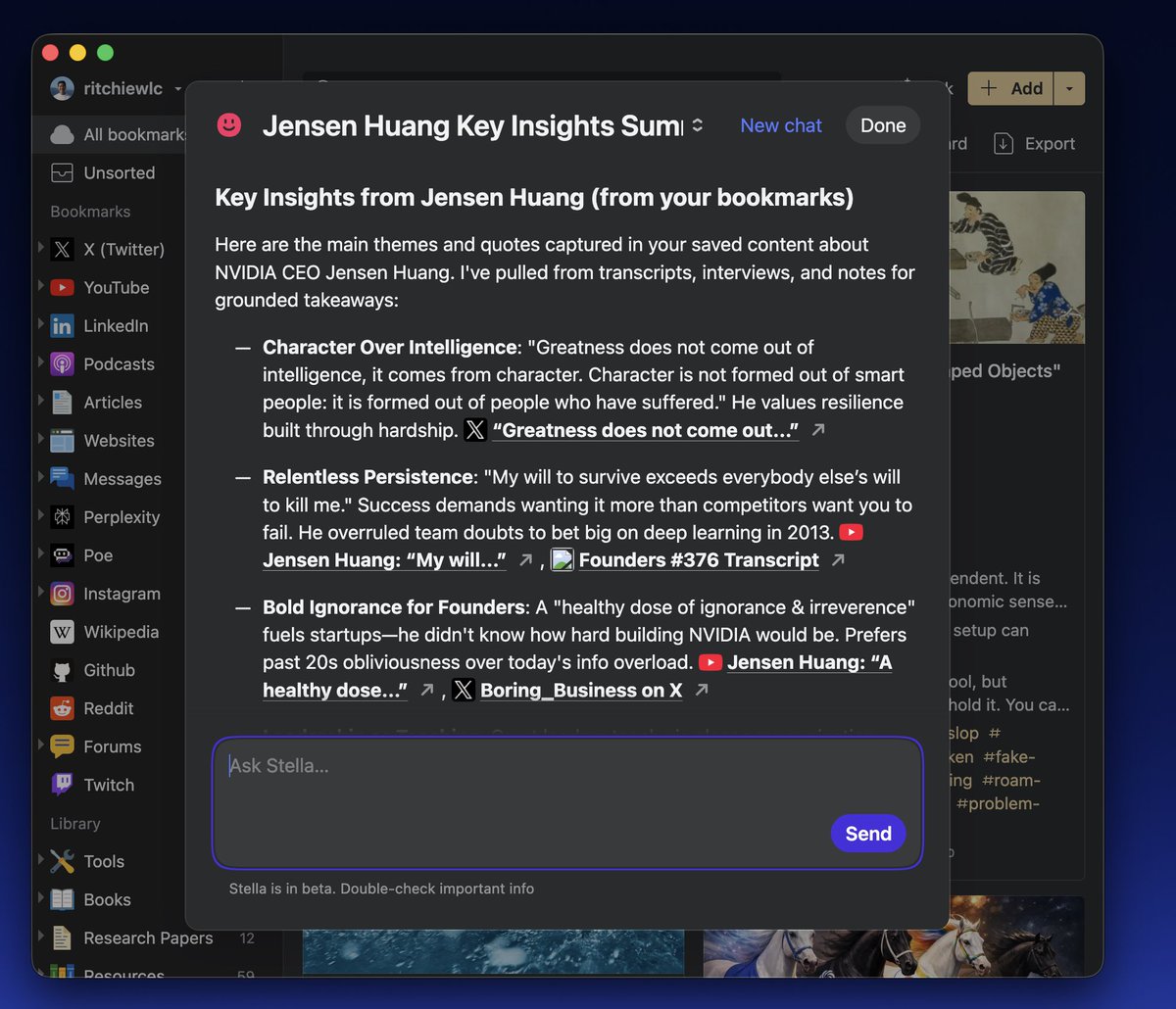This screenshot has height=1009, width=1176.
Task: Click Done to close Stella chat
Action: 883,125
